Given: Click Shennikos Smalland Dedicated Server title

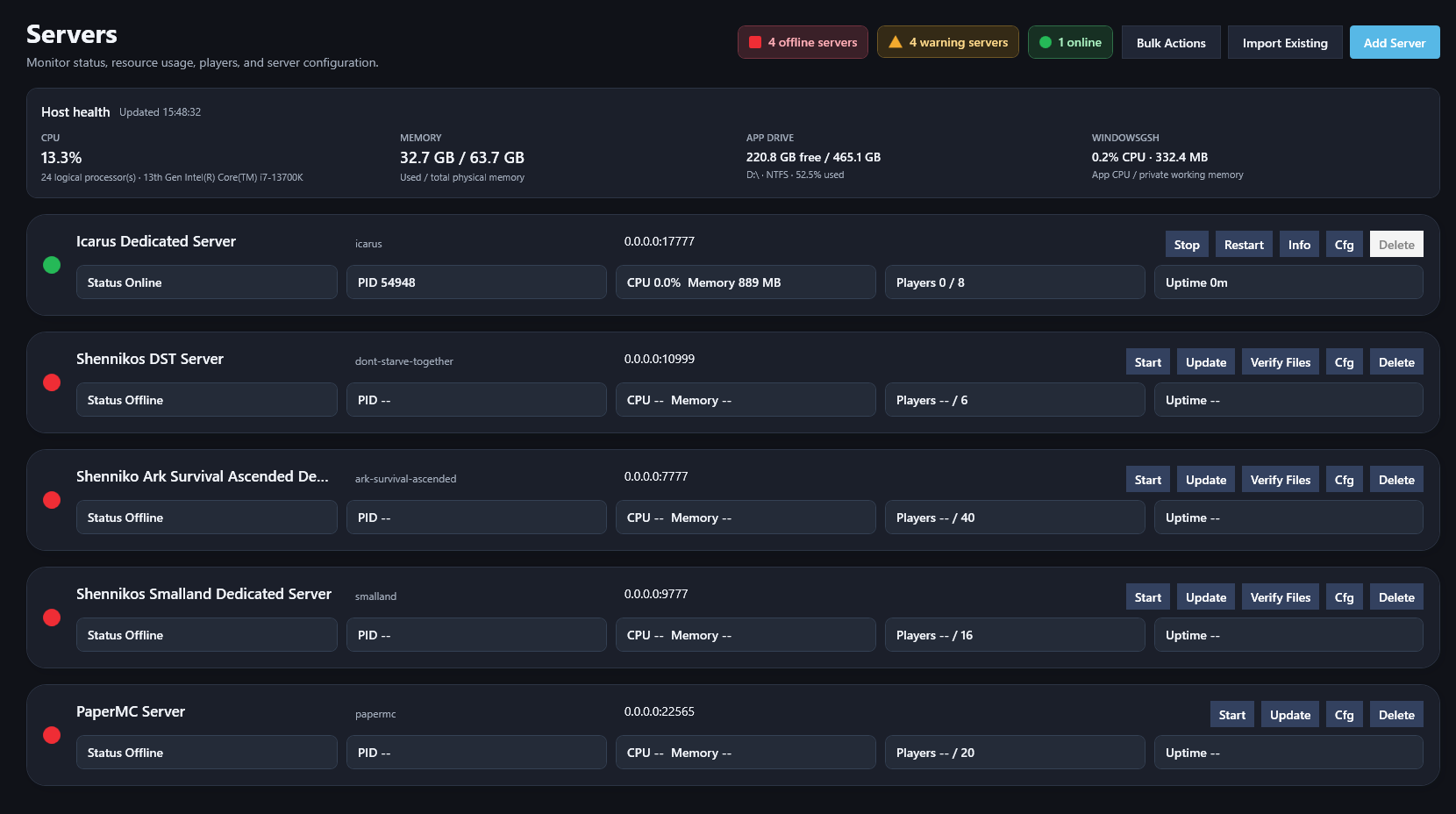Looking at the screenshot, I should pyautogui.click(x=203, y=594).
